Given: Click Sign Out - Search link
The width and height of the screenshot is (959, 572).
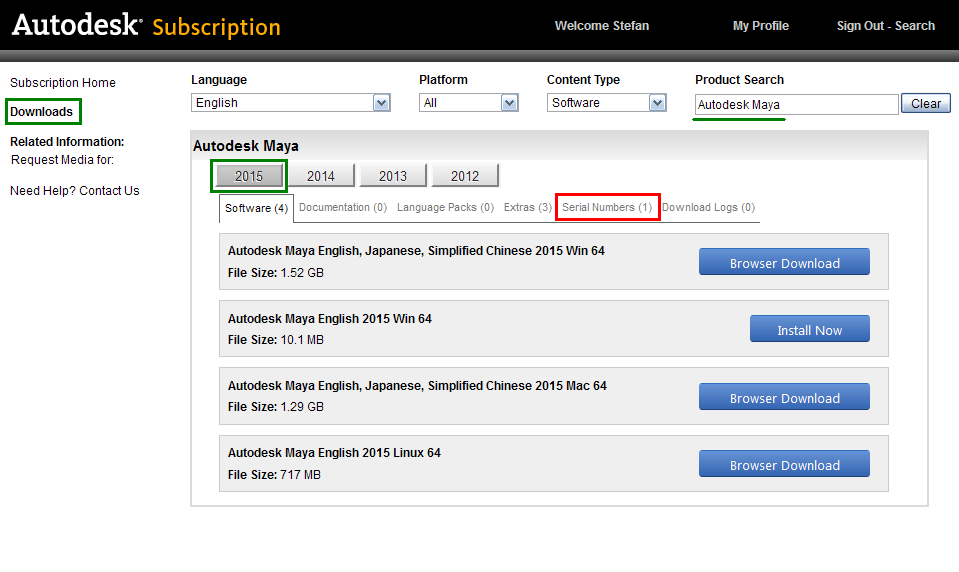Looking at the screenshot, I should point(886,26).
